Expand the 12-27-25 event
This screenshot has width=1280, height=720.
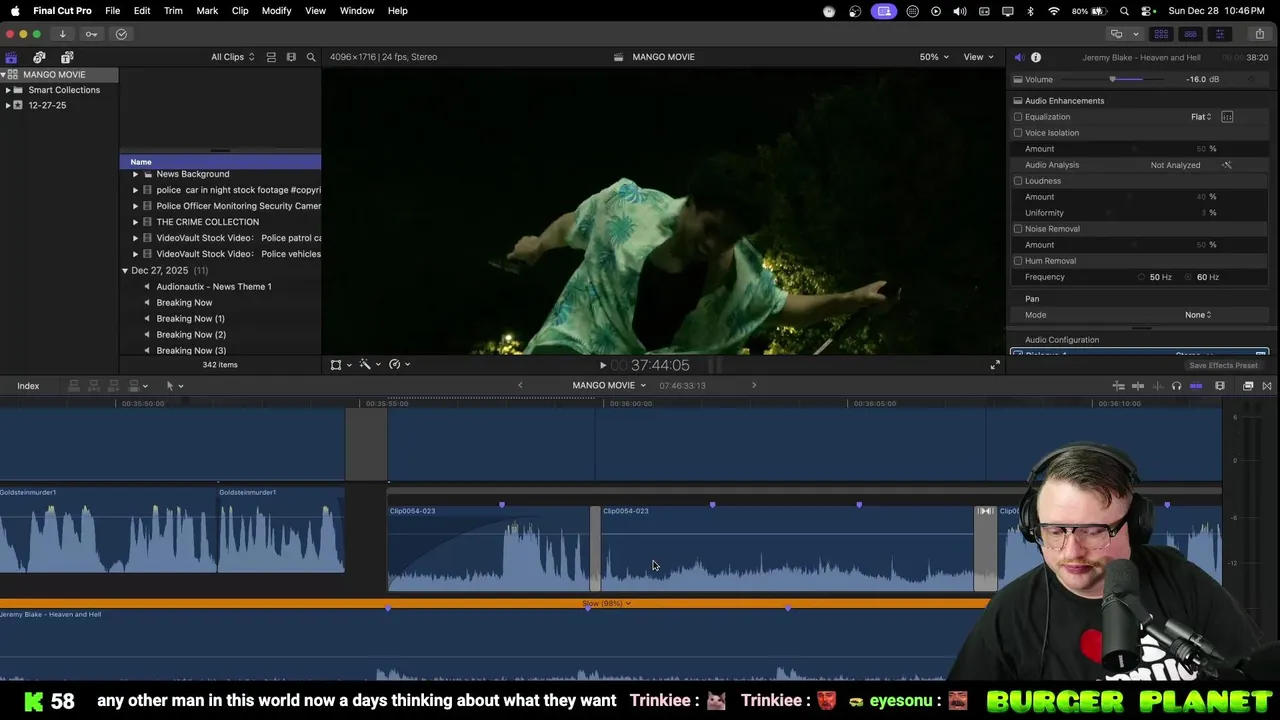tap(8, 105)
